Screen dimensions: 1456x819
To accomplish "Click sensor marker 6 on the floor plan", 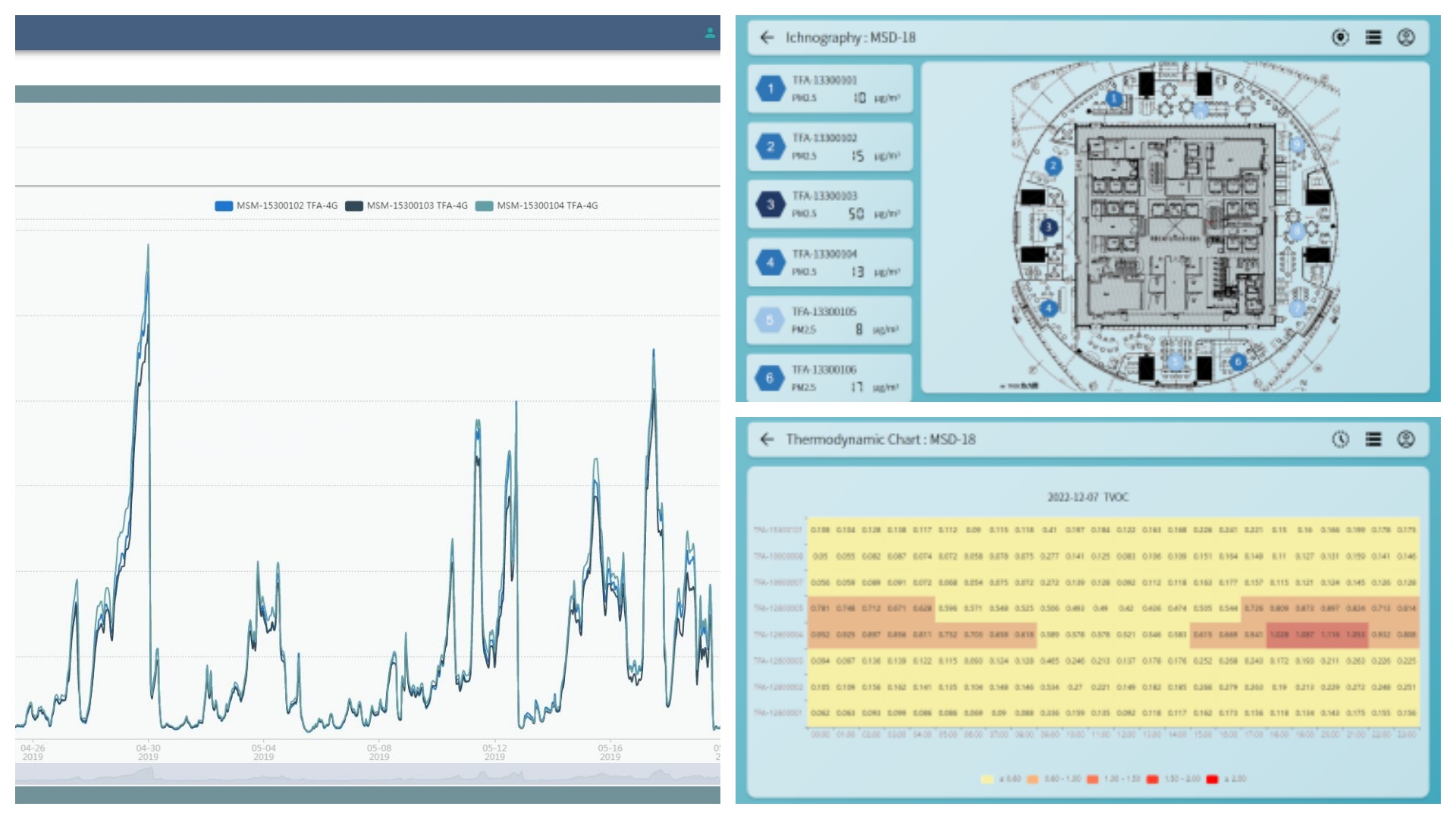I will click(x=1238, y=362).
